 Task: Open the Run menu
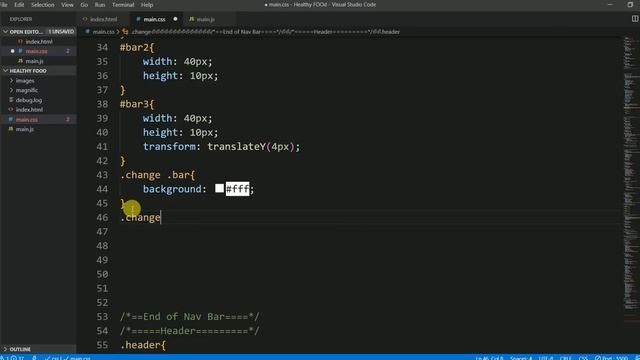tap(100, 5)
